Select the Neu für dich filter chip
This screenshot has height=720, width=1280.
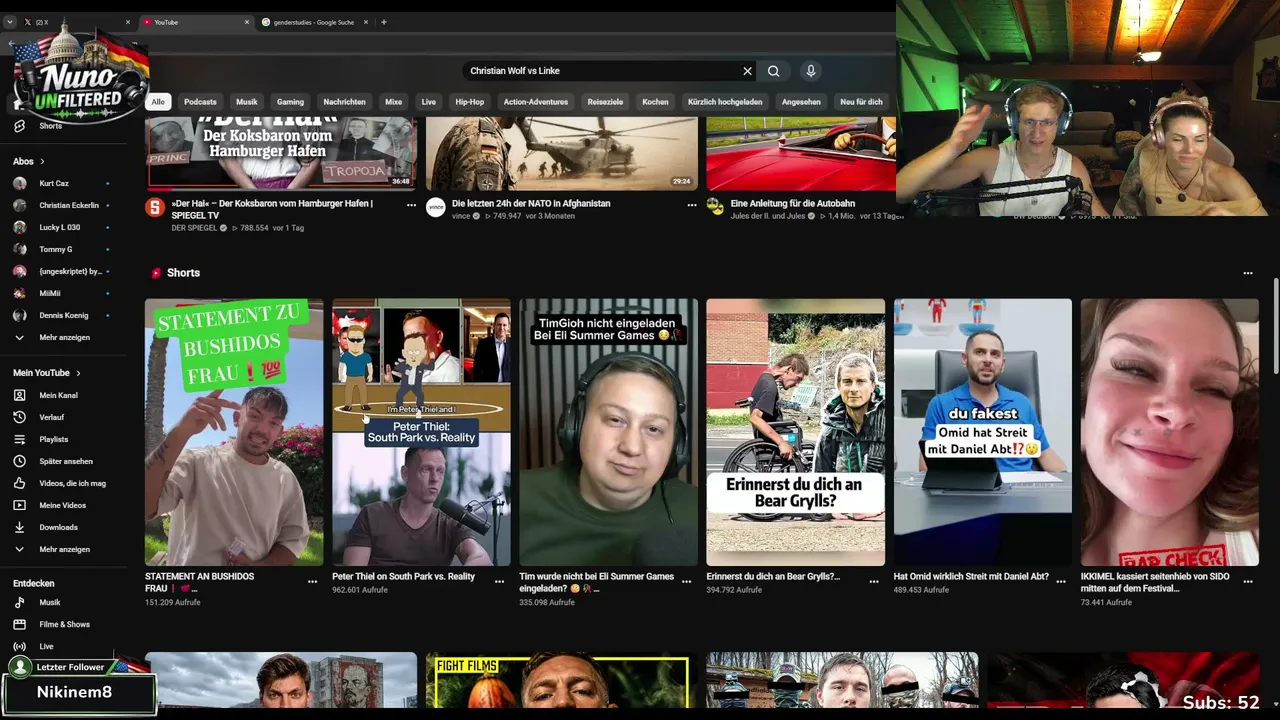pos(862,102)
